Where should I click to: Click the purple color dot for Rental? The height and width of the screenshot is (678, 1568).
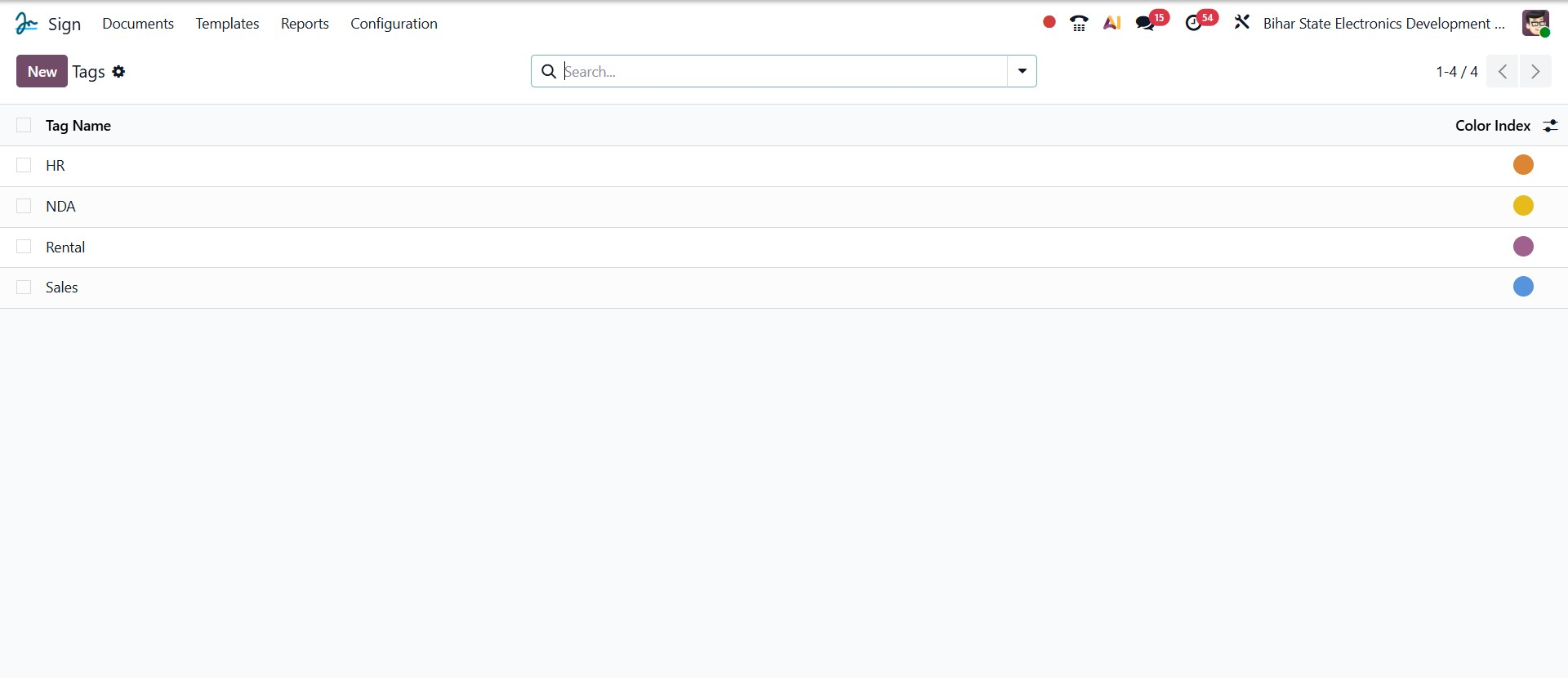point(1523,247)
